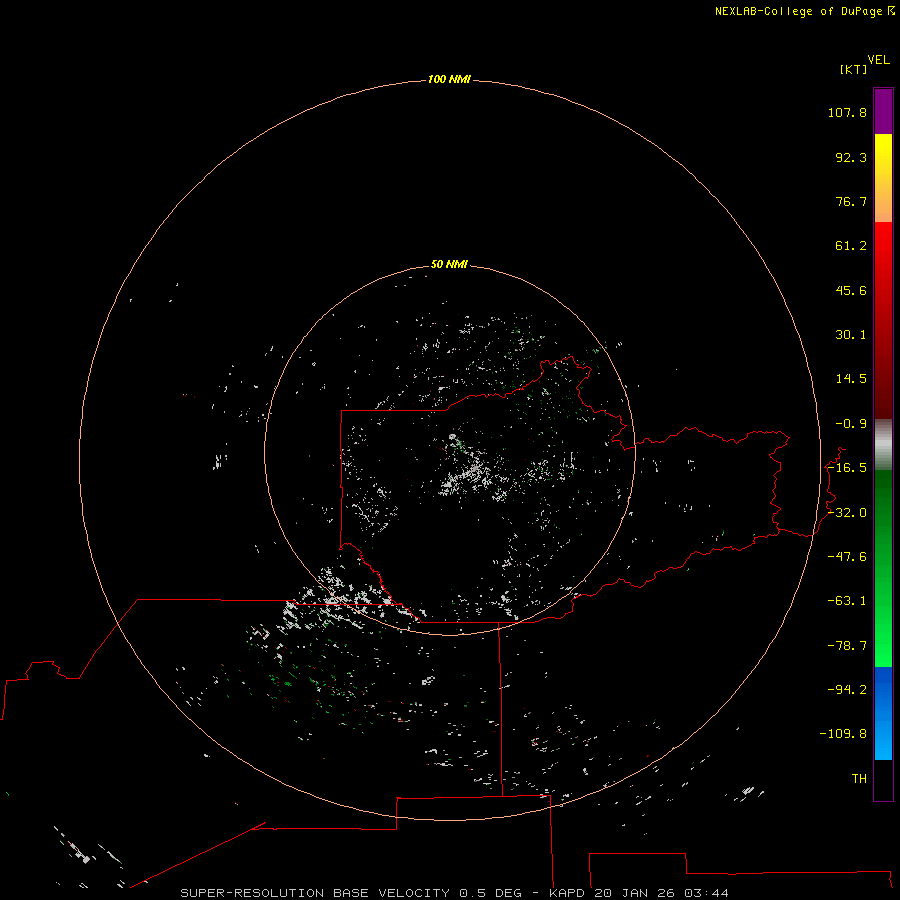900x900 pixels.
Task: Pick the yellow-to-orange segment of the color bar
Action: coord(883,178)
